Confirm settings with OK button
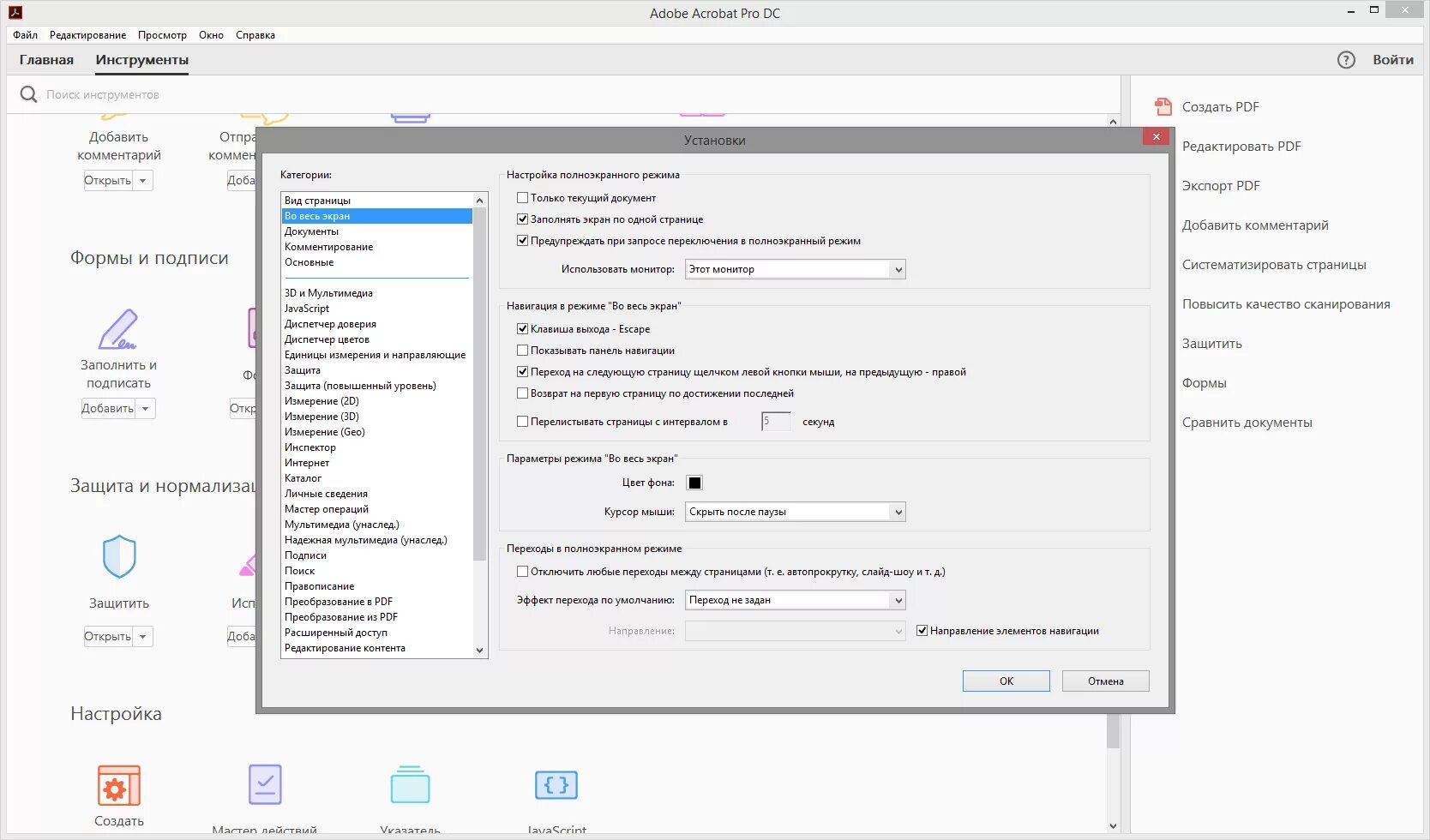The height and width of the screenshot is (840, 1430). click(1006, 681)
